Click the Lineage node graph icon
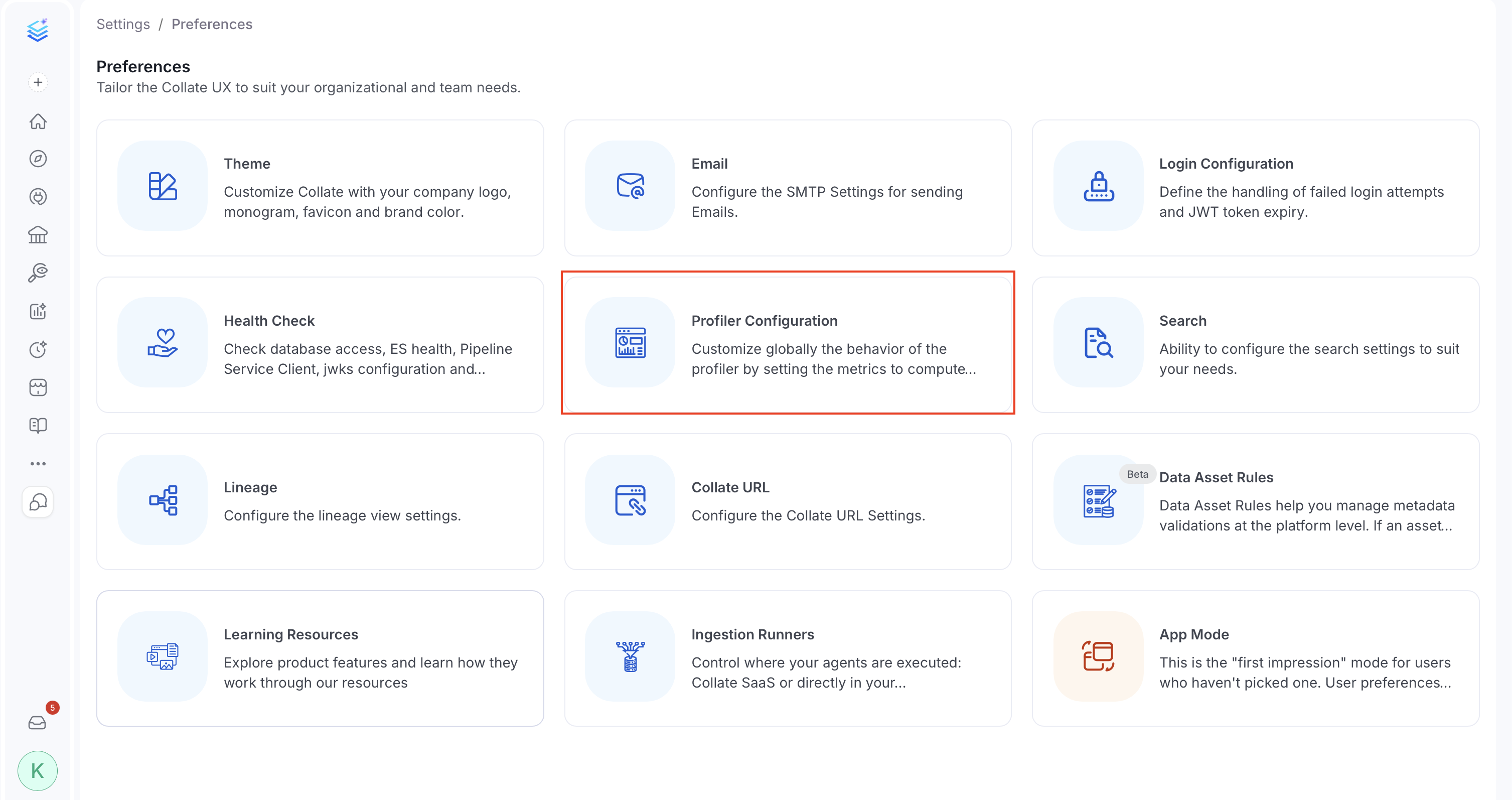Image resolution: width=1512 pixels, height=800 pixels. coord(163,500)
